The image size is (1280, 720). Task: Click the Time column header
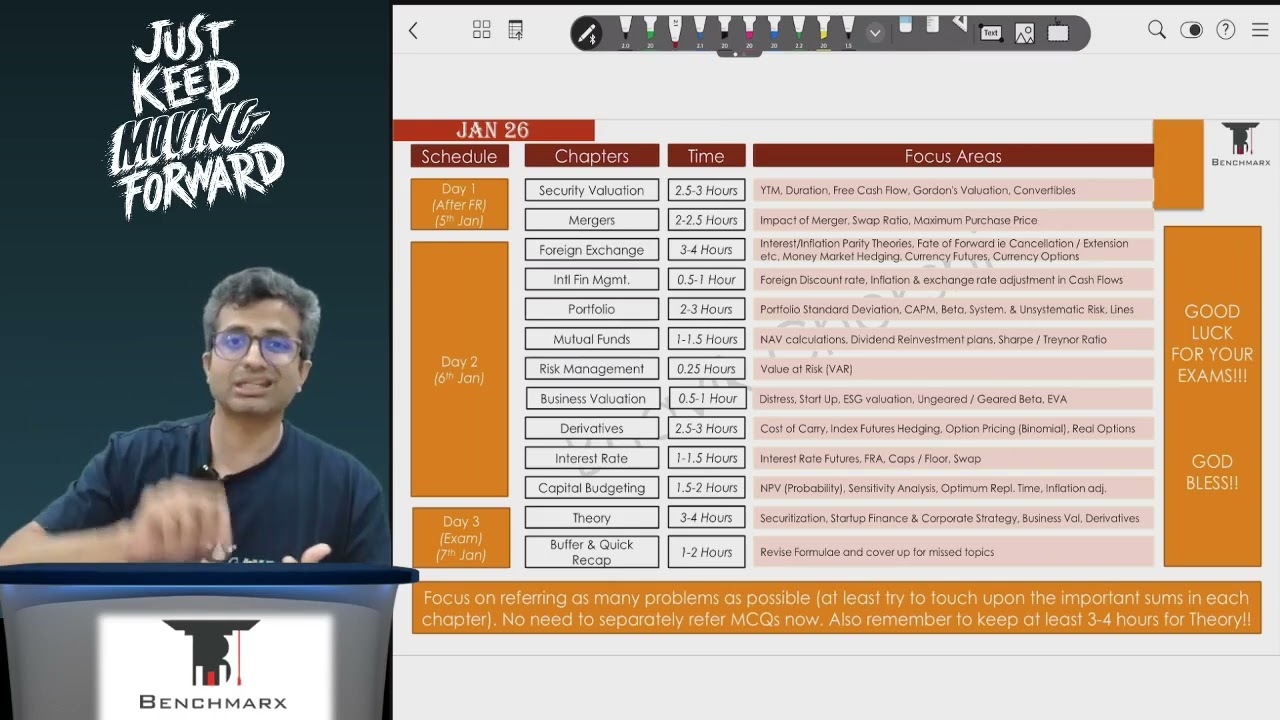click(706, 156)
